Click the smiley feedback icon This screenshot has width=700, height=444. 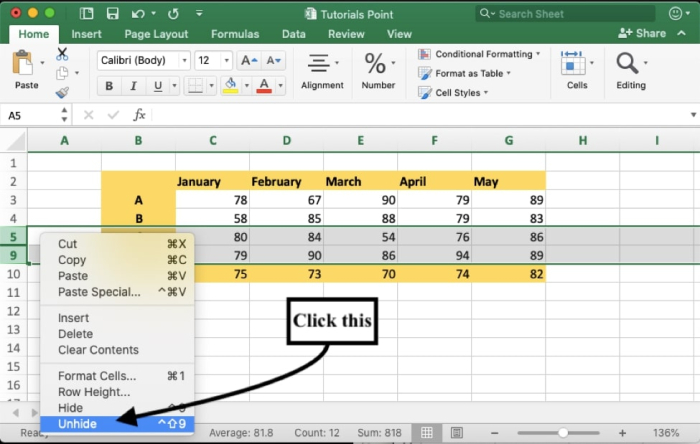(675, 13)
